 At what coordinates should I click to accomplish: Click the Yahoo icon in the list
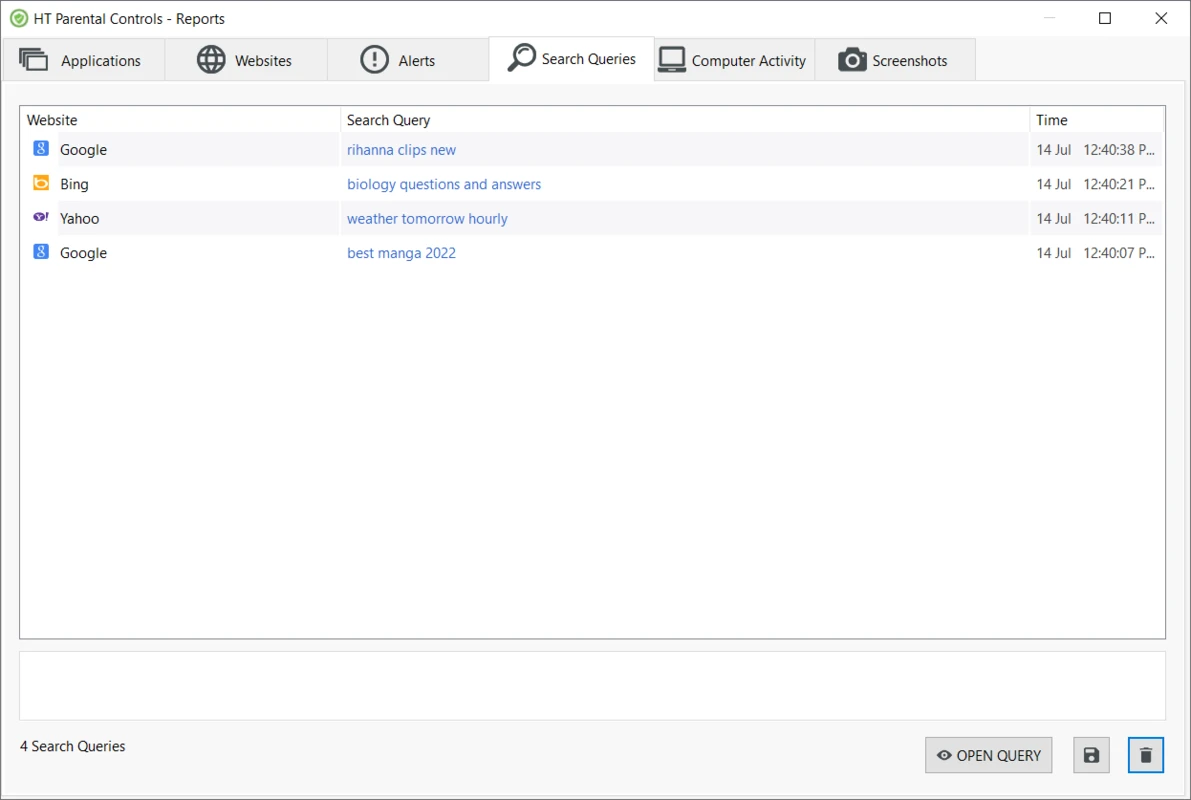(41, 217)
